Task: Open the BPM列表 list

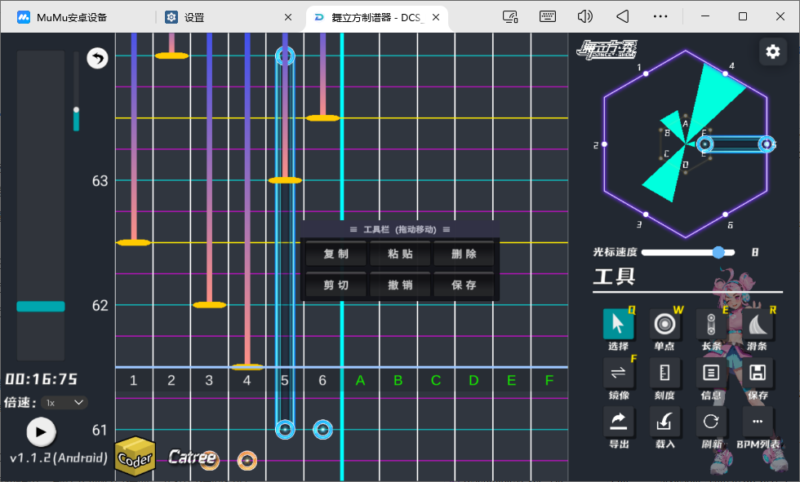Action: 757,421
